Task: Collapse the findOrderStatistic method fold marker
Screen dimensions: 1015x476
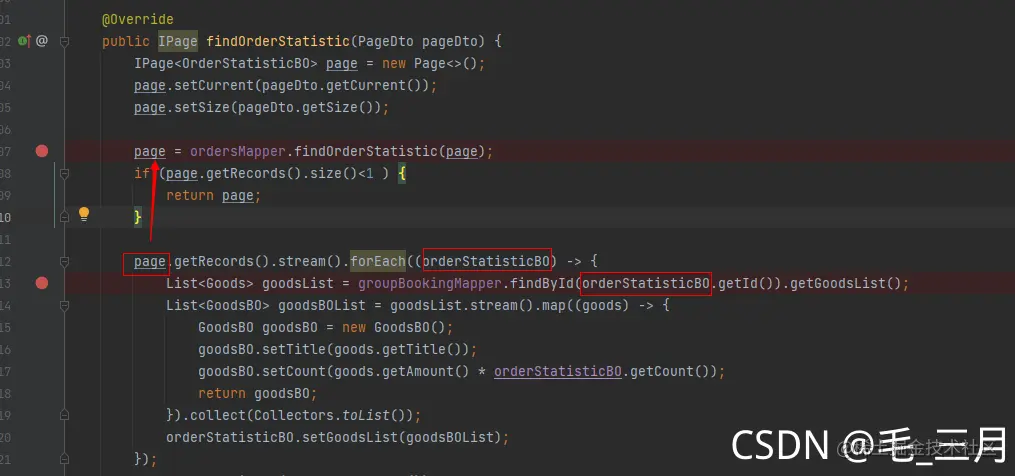Action: point(64,41)
